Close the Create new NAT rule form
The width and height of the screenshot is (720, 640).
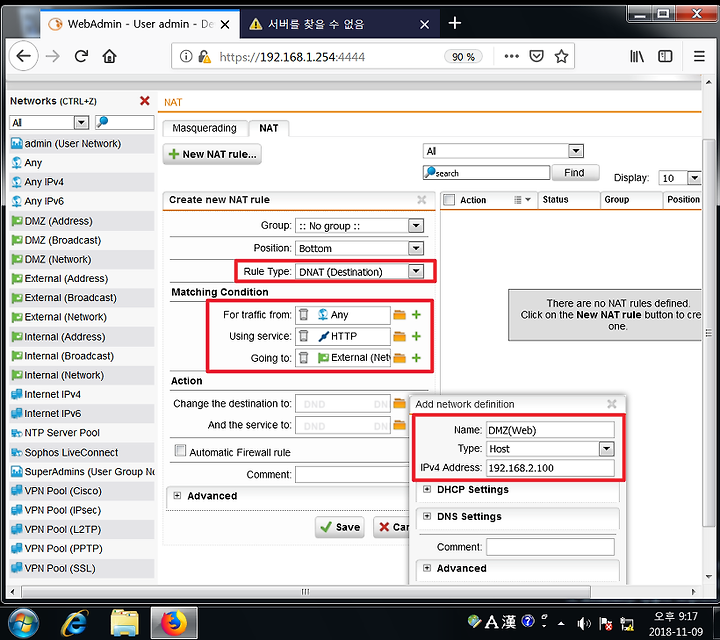coord(422,200)
